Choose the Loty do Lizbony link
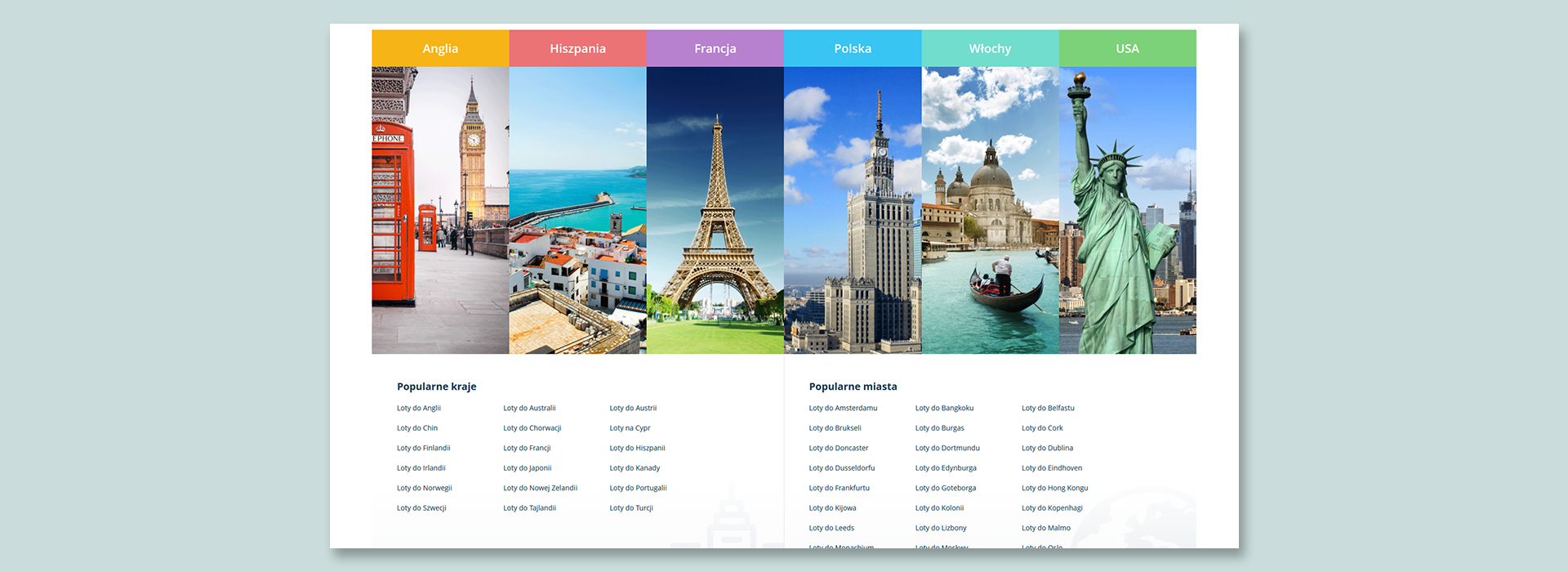Viewport: 1568px width, 572px height. click(x=941, y=528)
